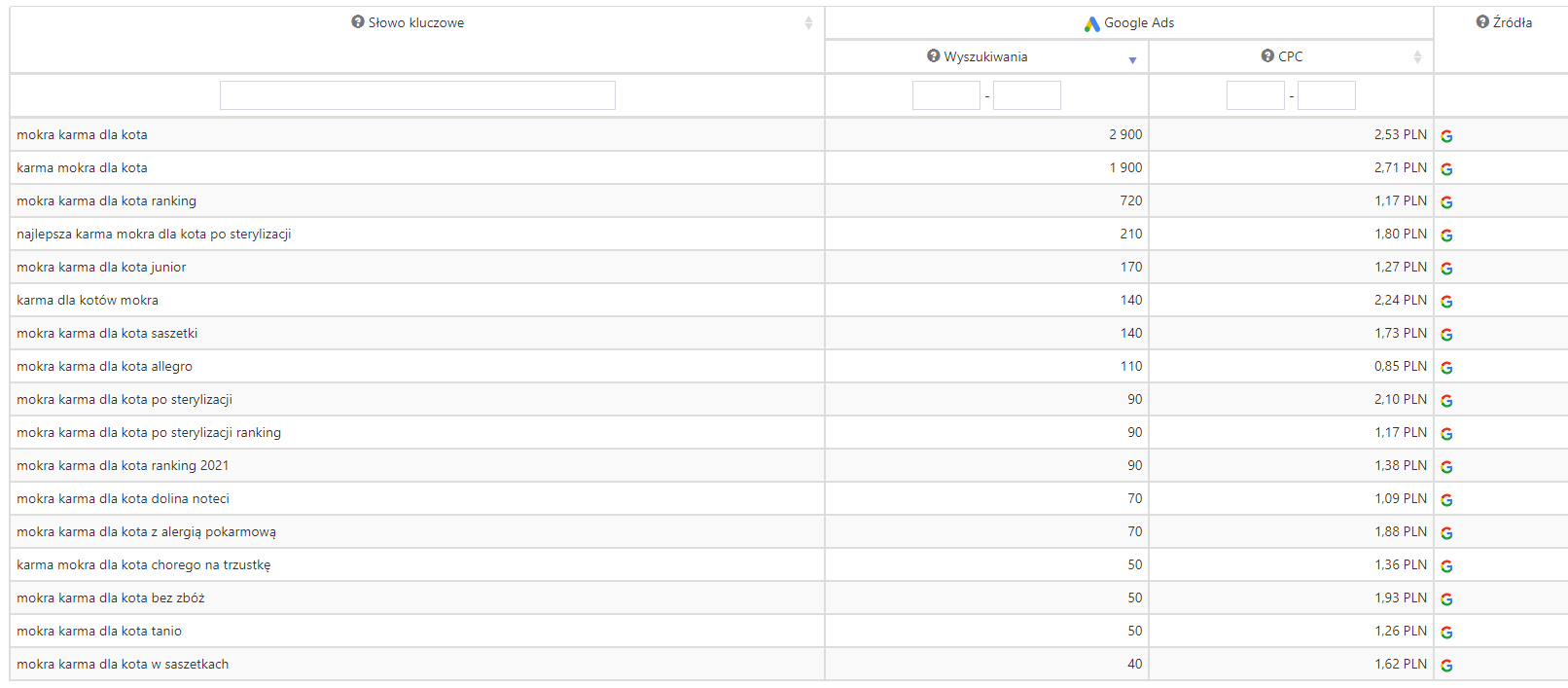Select keyword karma mokra dla kota

pyautogui.click(x=82, y=167)
